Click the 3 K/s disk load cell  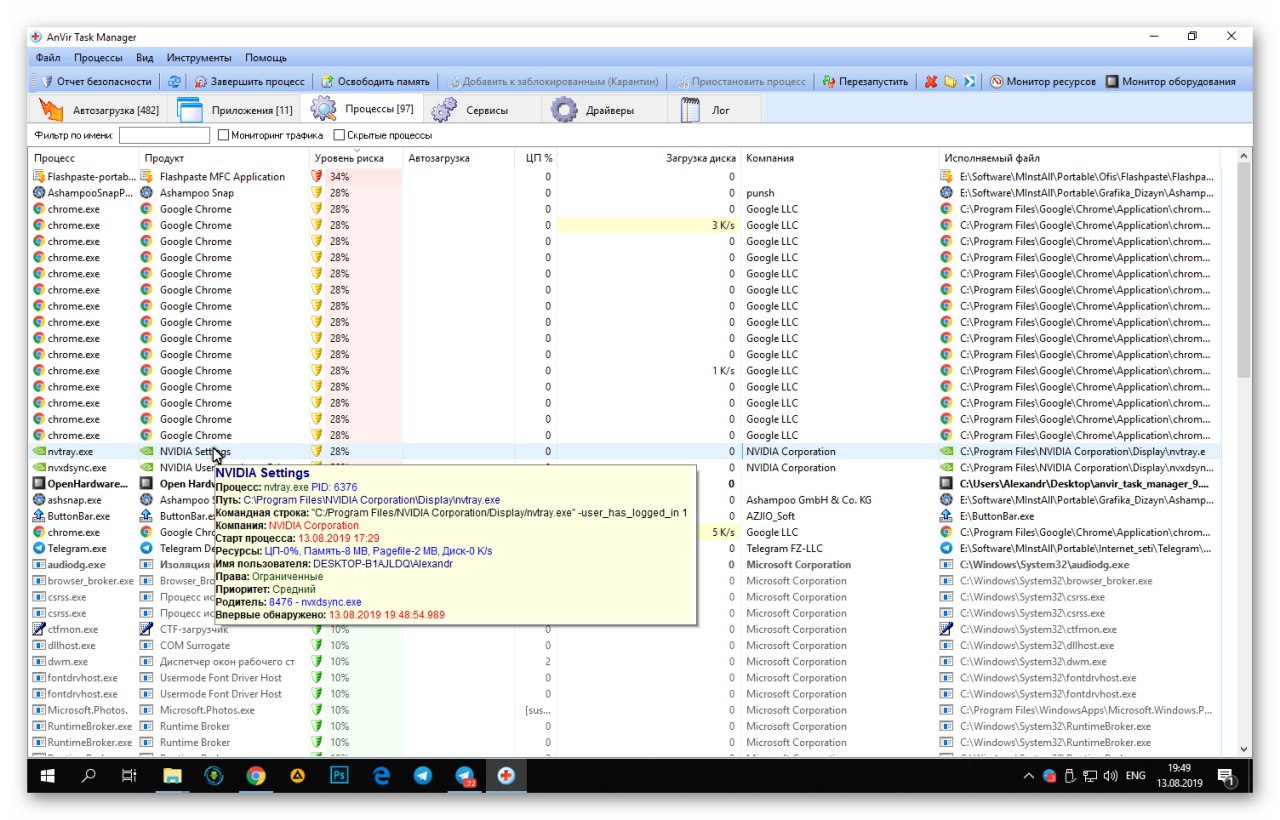tap(650, 225)
